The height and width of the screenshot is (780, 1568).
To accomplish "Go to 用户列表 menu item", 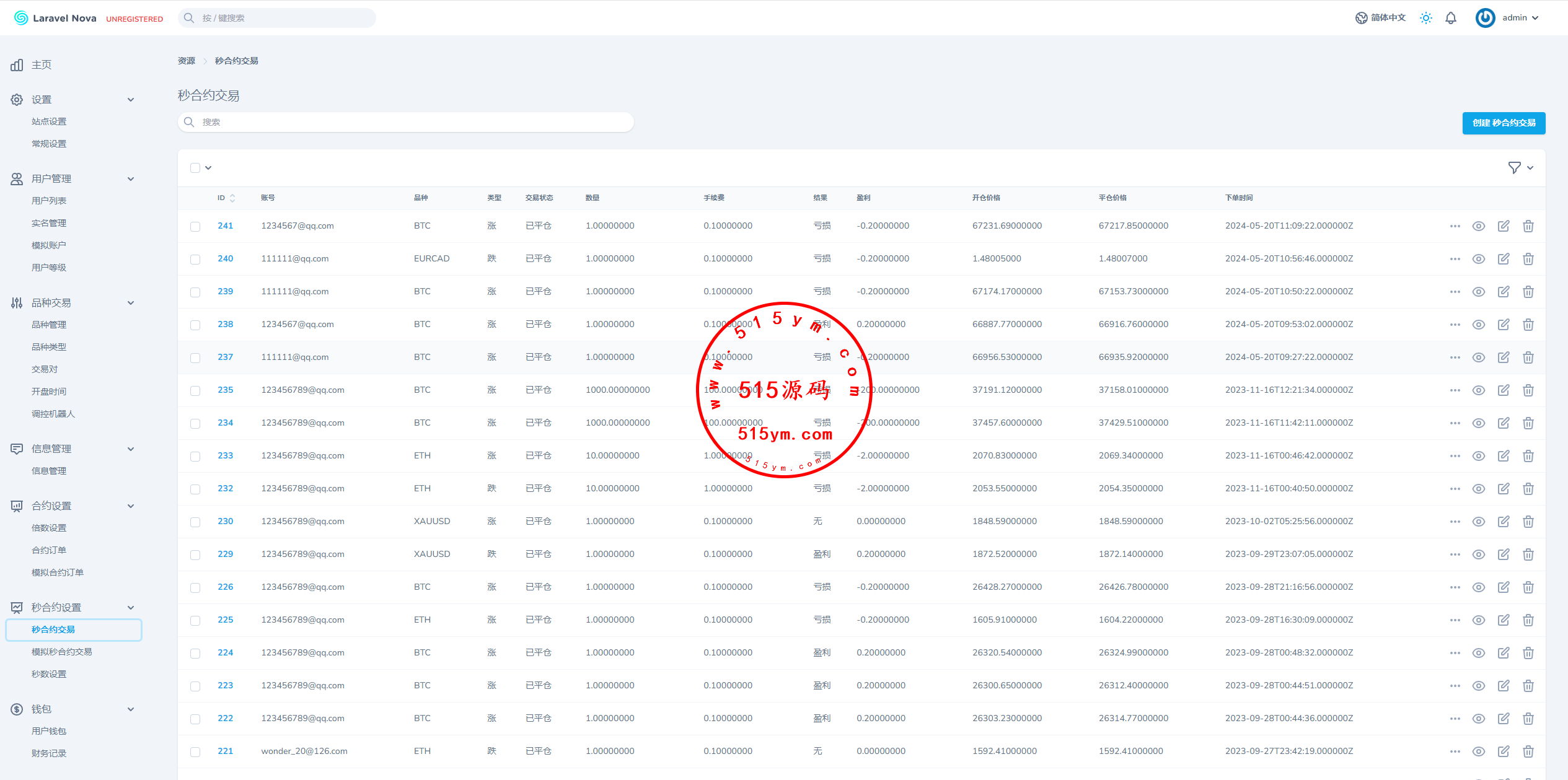I will [x=49, y=201].
